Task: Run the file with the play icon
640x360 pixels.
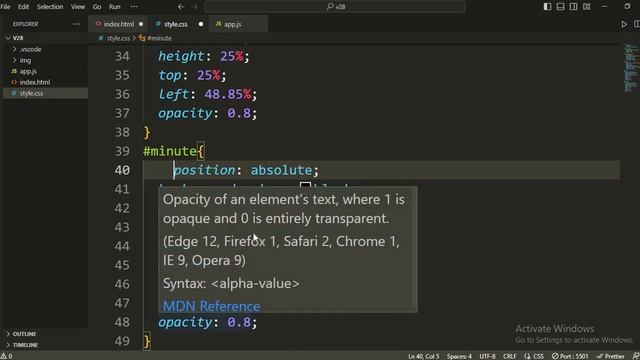Action: click(624, 24)
